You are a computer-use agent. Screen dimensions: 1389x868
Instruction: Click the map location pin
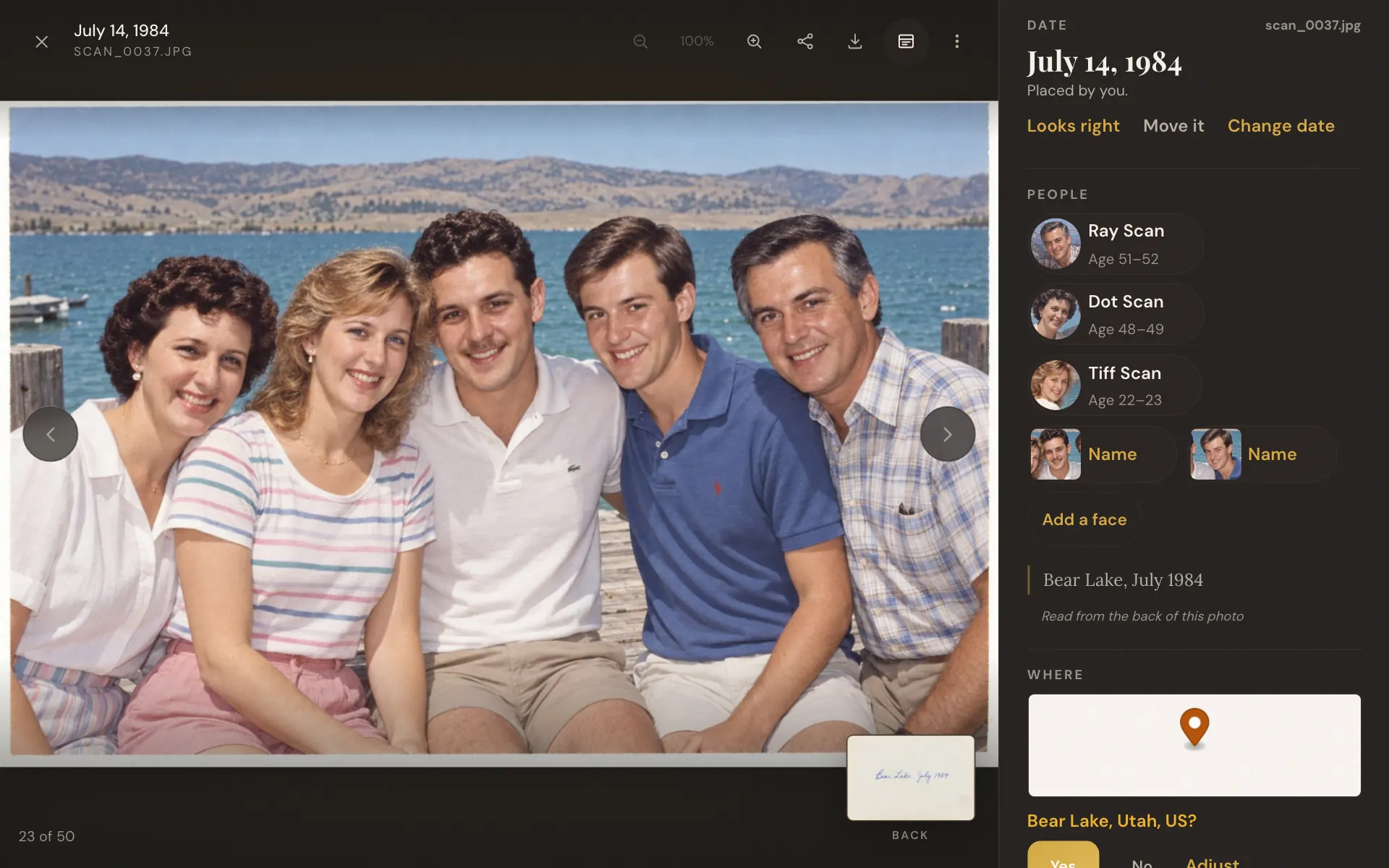(1194, 726)
